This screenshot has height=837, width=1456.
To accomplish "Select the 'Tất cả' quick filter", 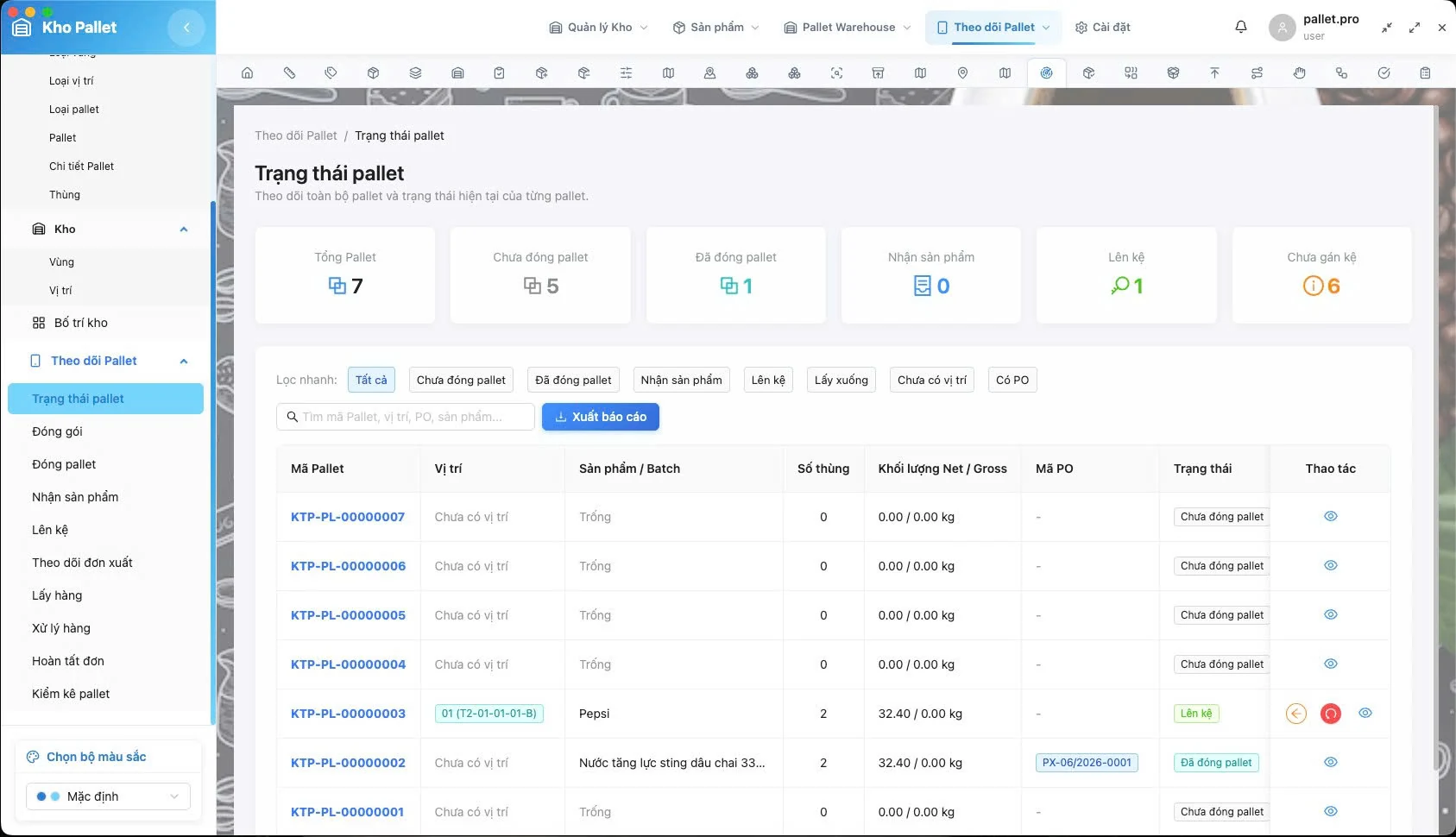I will (x=371, y=380).
